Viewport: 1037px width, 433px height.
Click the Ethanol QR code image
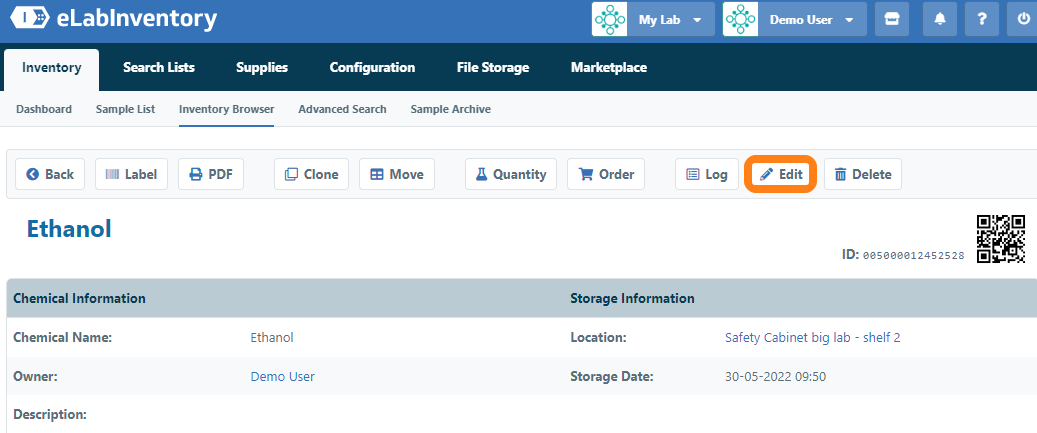pyautogui.click(x=1001, y=239)
